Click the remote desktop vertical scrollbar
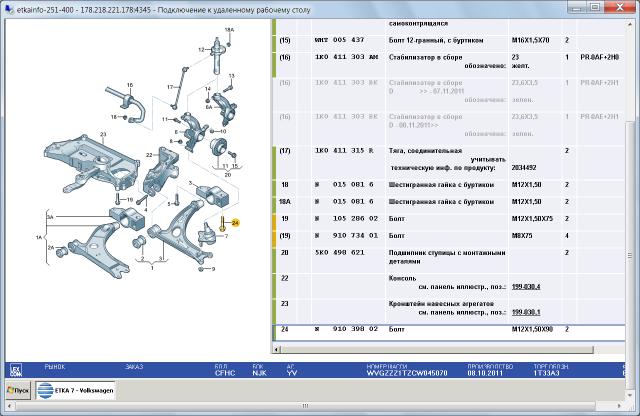Viewport: 640px width, 416px height. (x=630, y=255)
